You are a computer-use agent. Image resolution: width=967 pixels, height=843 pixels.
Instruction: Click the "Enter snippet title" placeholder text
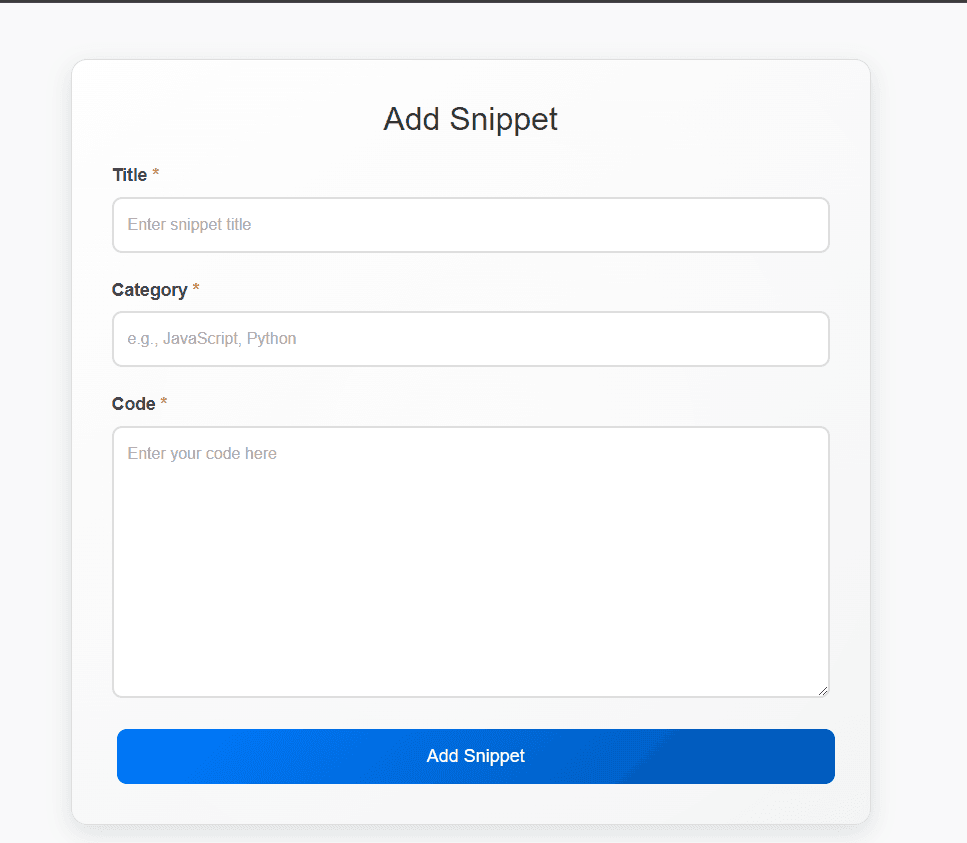(x=189, y=225)
